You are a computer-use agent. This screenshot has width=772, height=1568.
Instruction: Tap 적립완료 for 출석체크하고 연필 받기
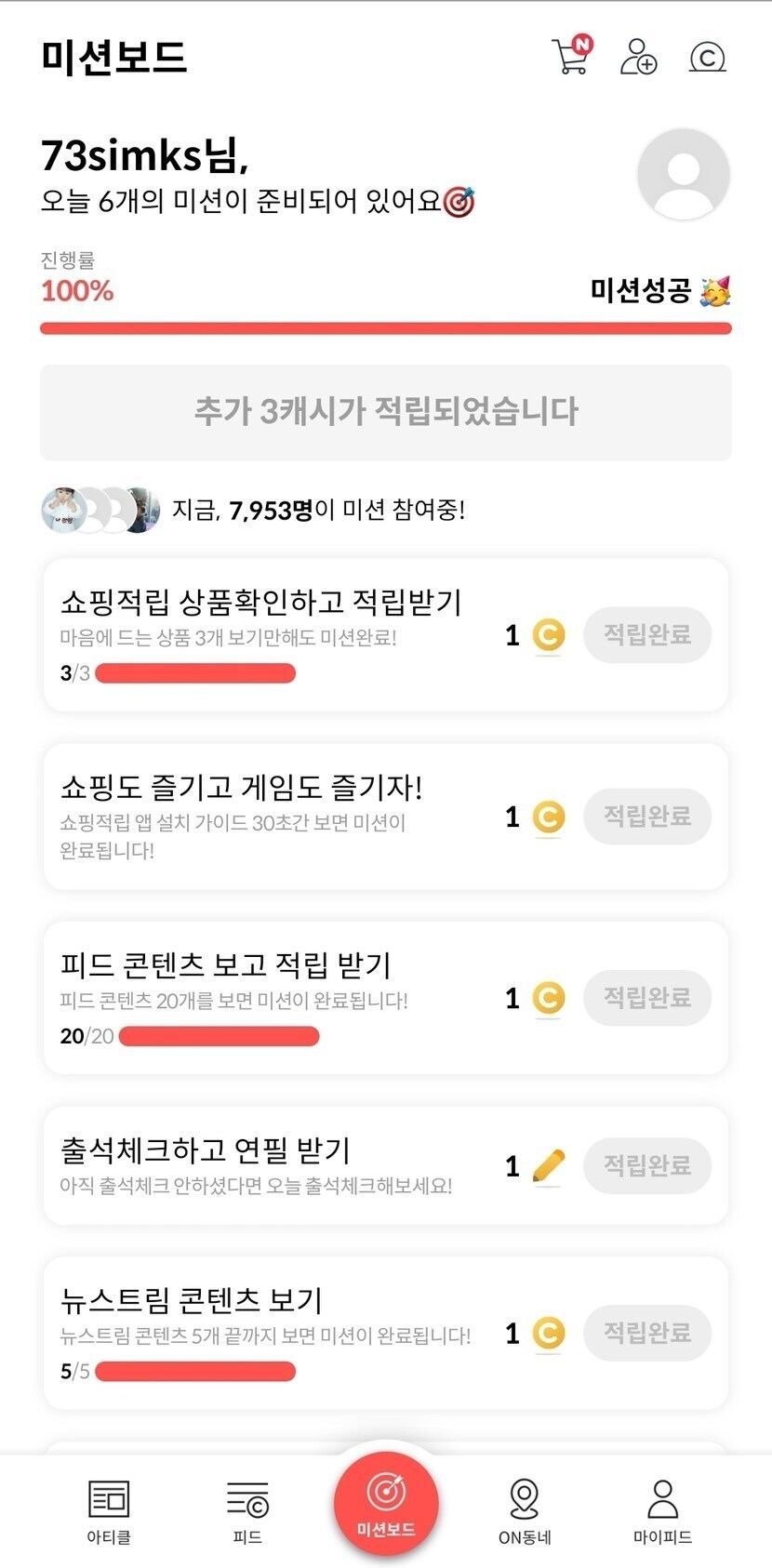coord(646,1165)
